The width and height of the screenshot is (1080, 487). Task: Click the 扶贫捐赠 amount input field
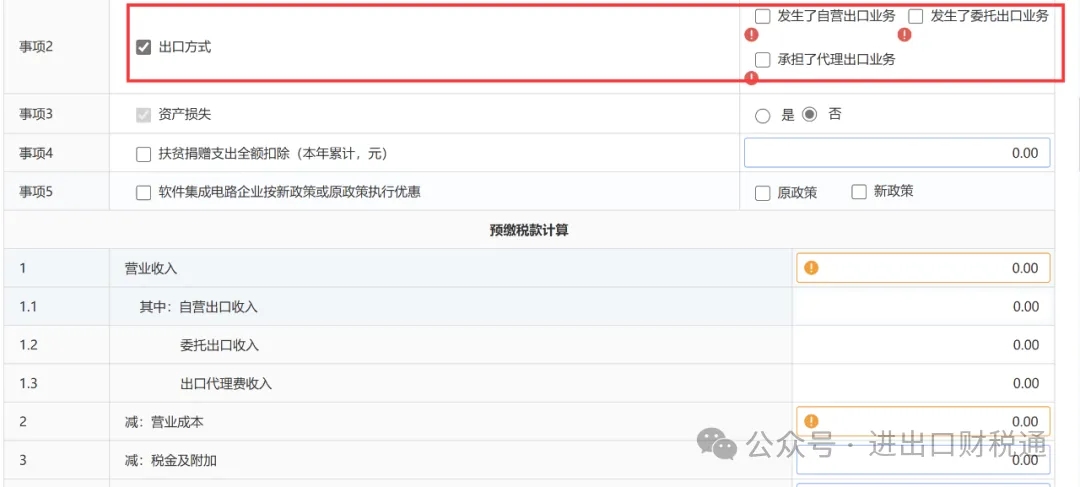point(897,153)
